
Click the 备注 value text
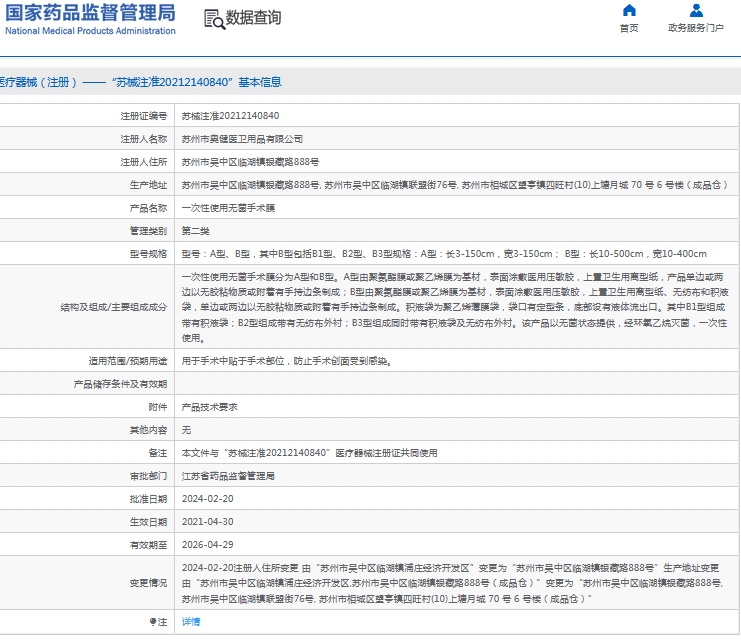[x=310, y=453]
